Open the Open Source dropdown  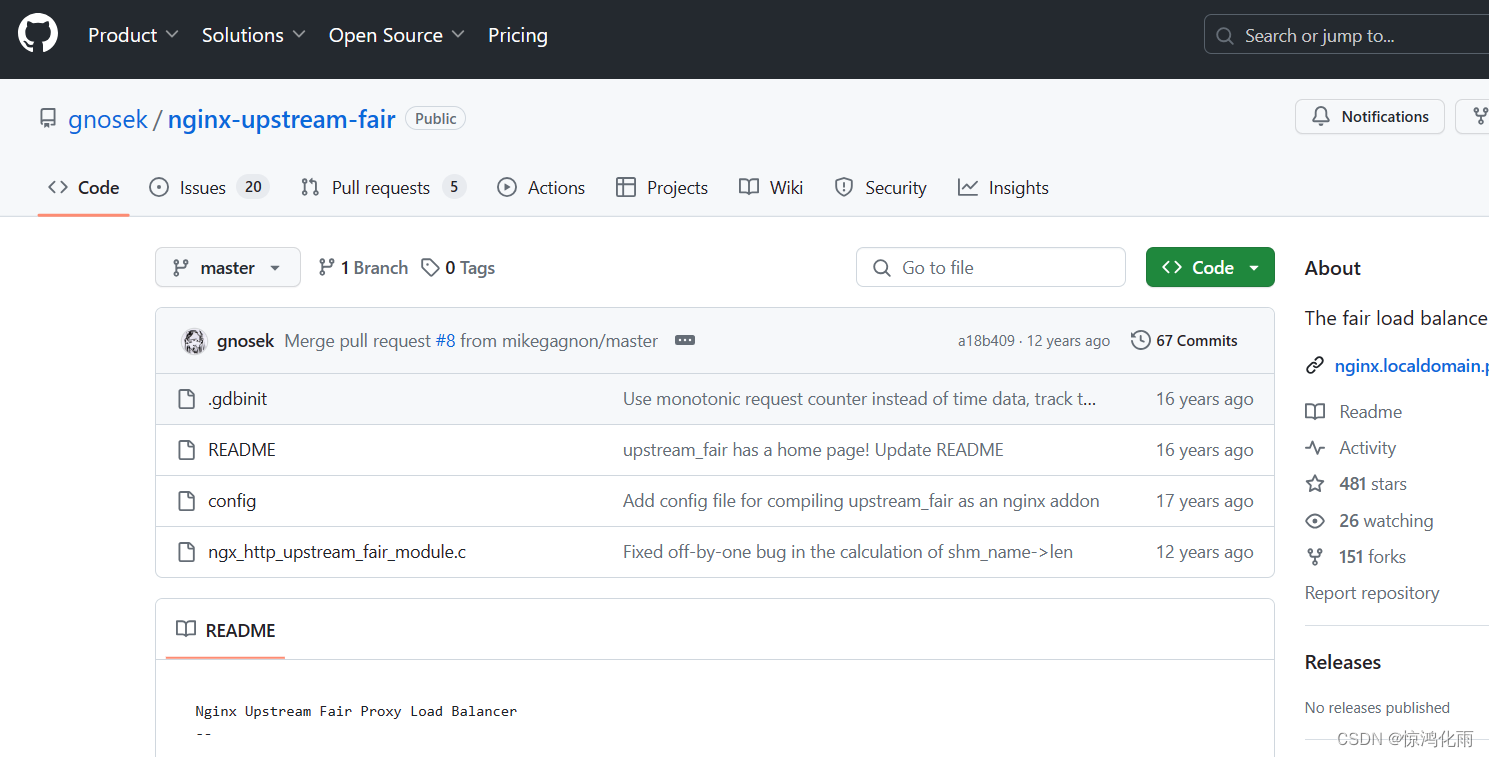397,35
